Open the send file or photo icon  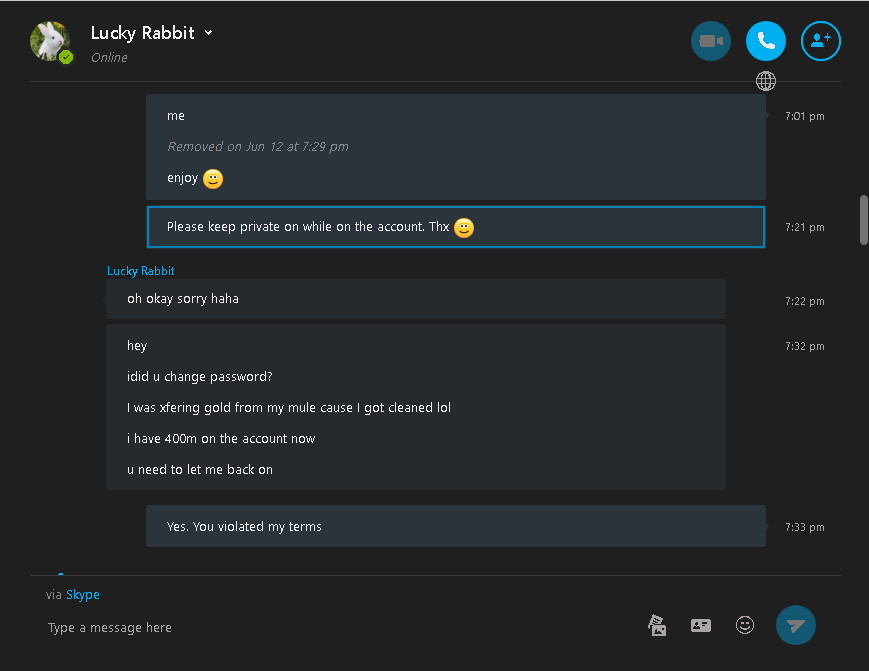(x=657, y=626)
